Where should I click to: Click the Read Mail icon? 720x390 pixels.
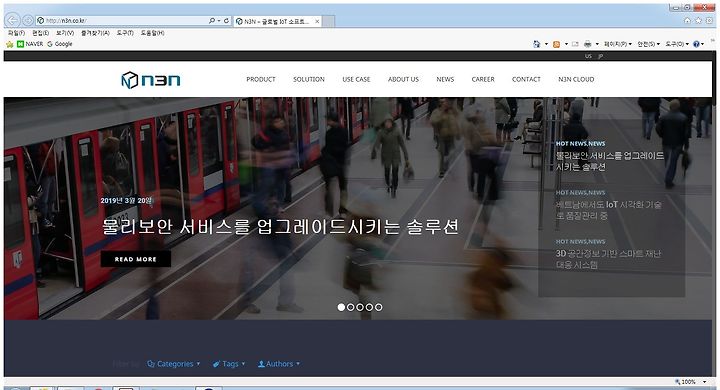tap(575, 44)
